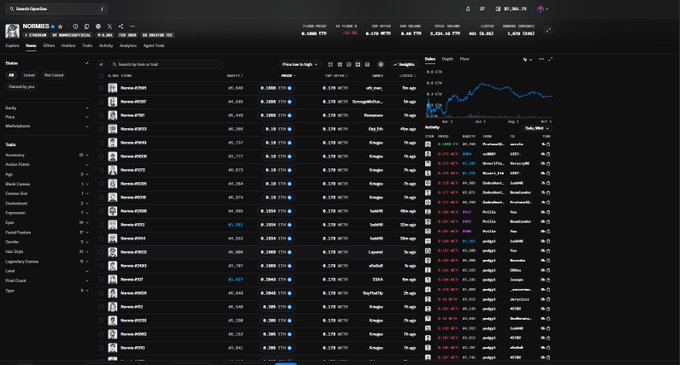
Task: Select all items checkbox in header
Action: click(101, 75)
